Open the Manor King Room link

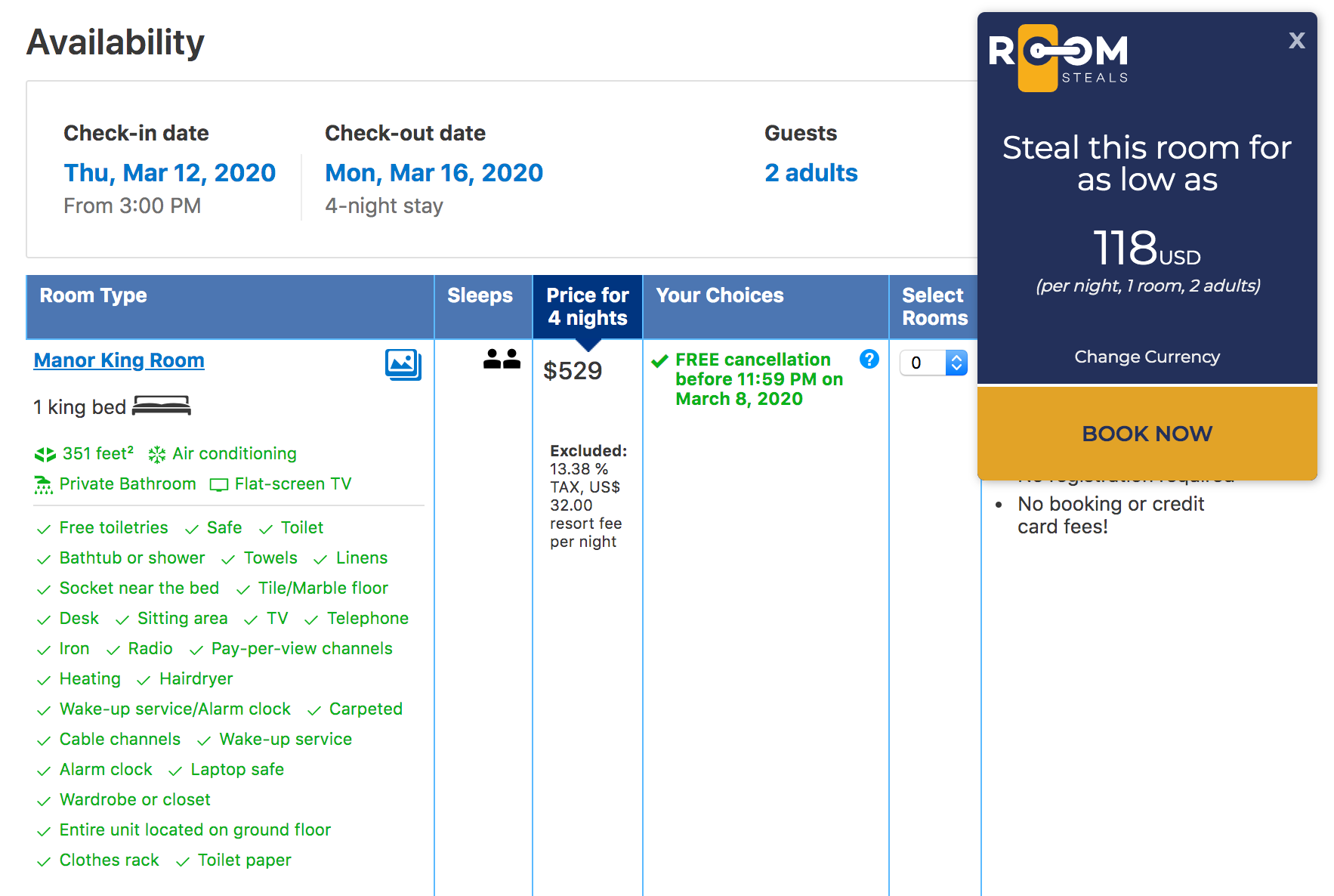pyautogui.click(x=119, y=360)
